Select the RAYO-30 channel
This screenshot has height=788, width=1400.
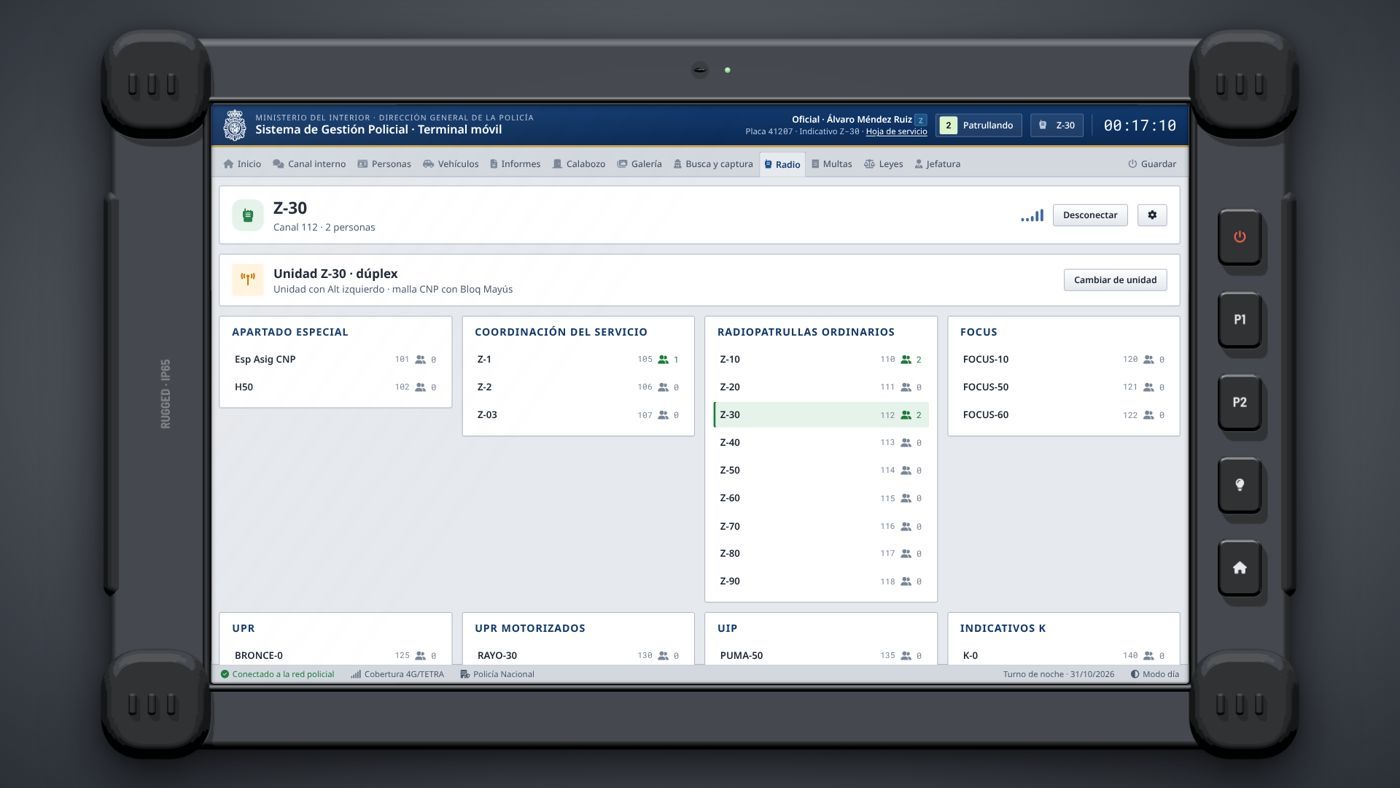tap(578, 656)
